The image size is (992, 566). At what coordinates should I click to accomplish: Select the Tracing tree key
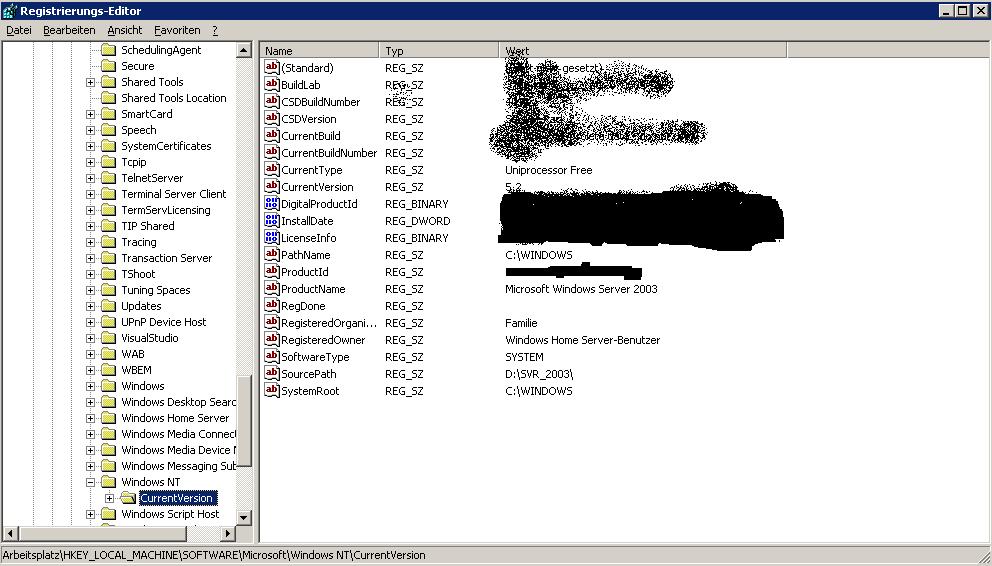[139, 242]
